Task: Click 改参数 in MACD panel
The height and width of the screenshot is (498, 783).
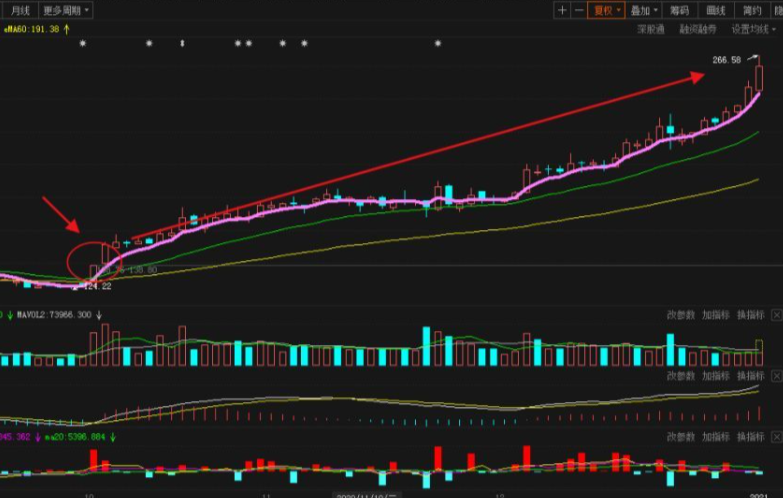Action: coord(681,376)
